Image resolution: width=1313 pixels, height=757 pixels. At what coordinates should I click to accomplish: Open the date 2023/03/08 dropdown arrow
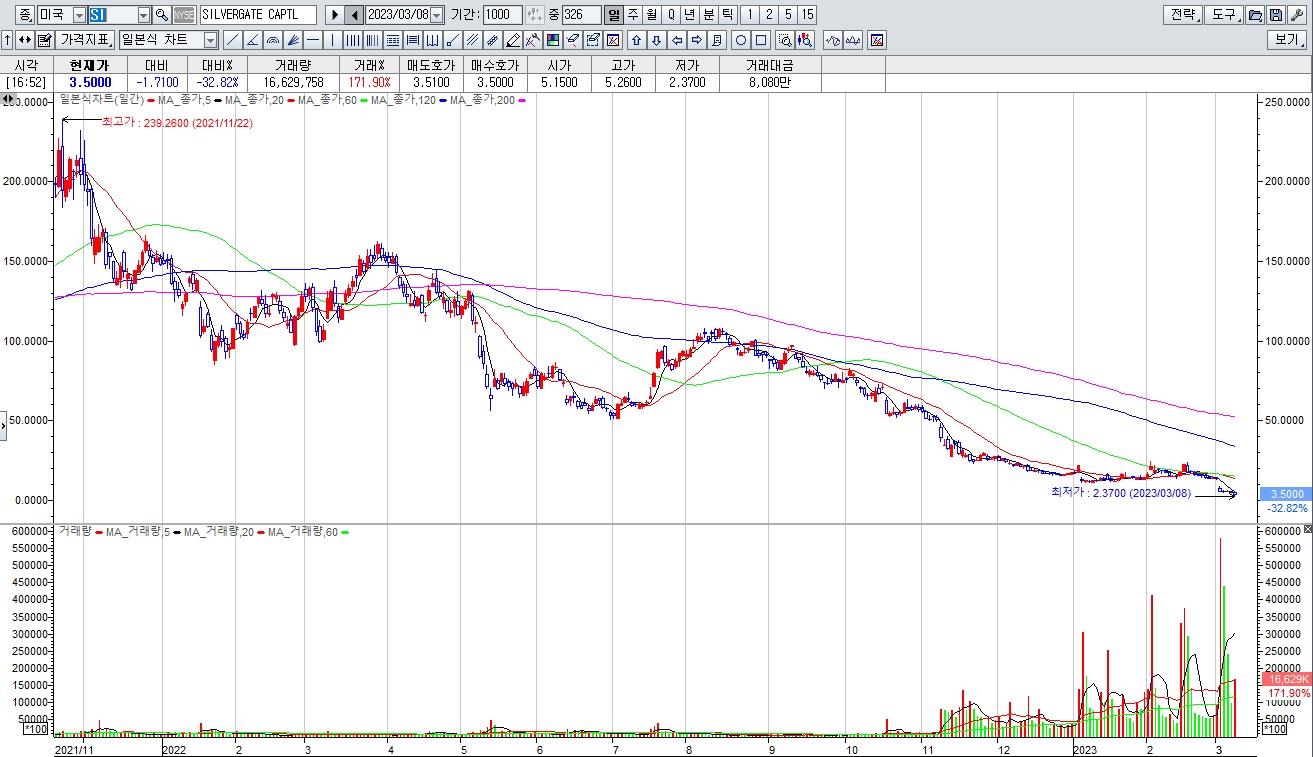[x=437, y=15]
